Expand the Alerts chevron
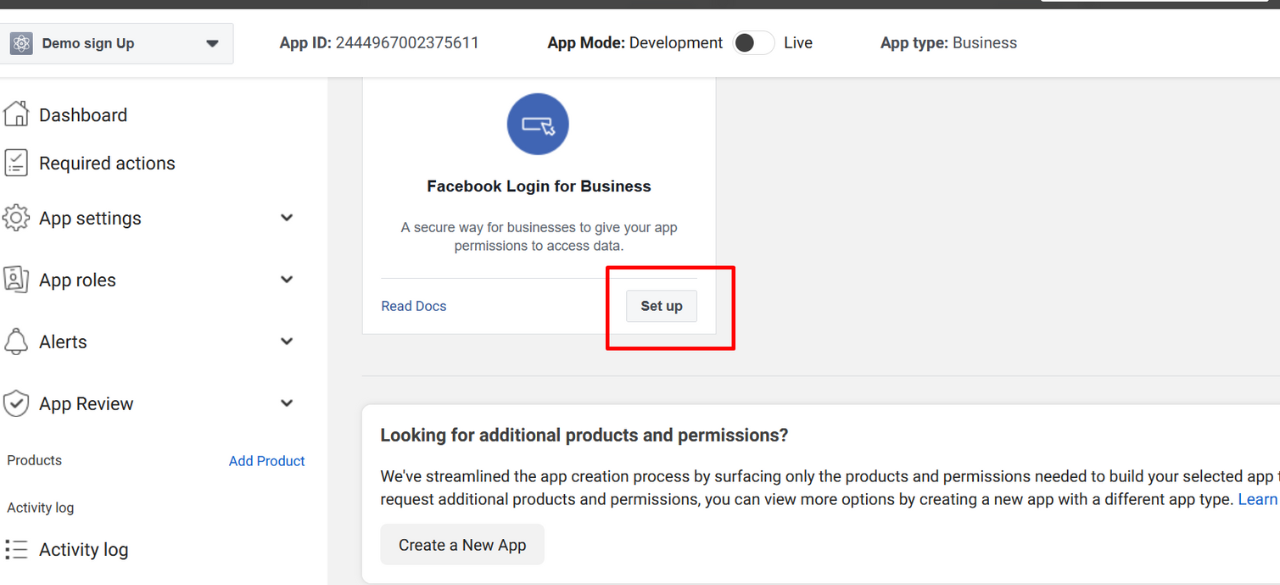 [x=287, y=342]
